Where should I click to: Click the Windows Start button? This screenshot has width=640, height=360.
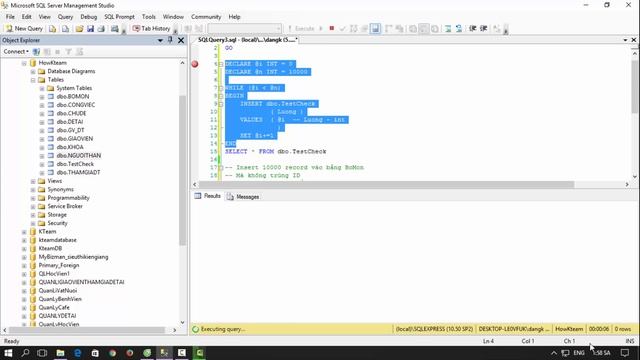click(x=8, y=353)
